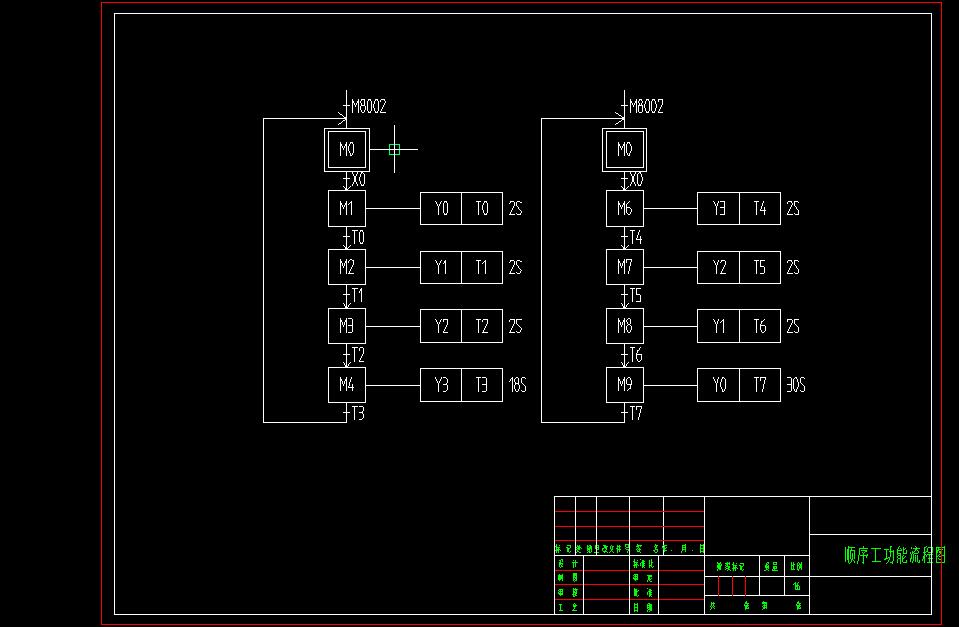This screenshot has height=627, width=959.
Task: Click the 阶段标记 header in title block
Action: pyautogui.click(x=730, y=567)
